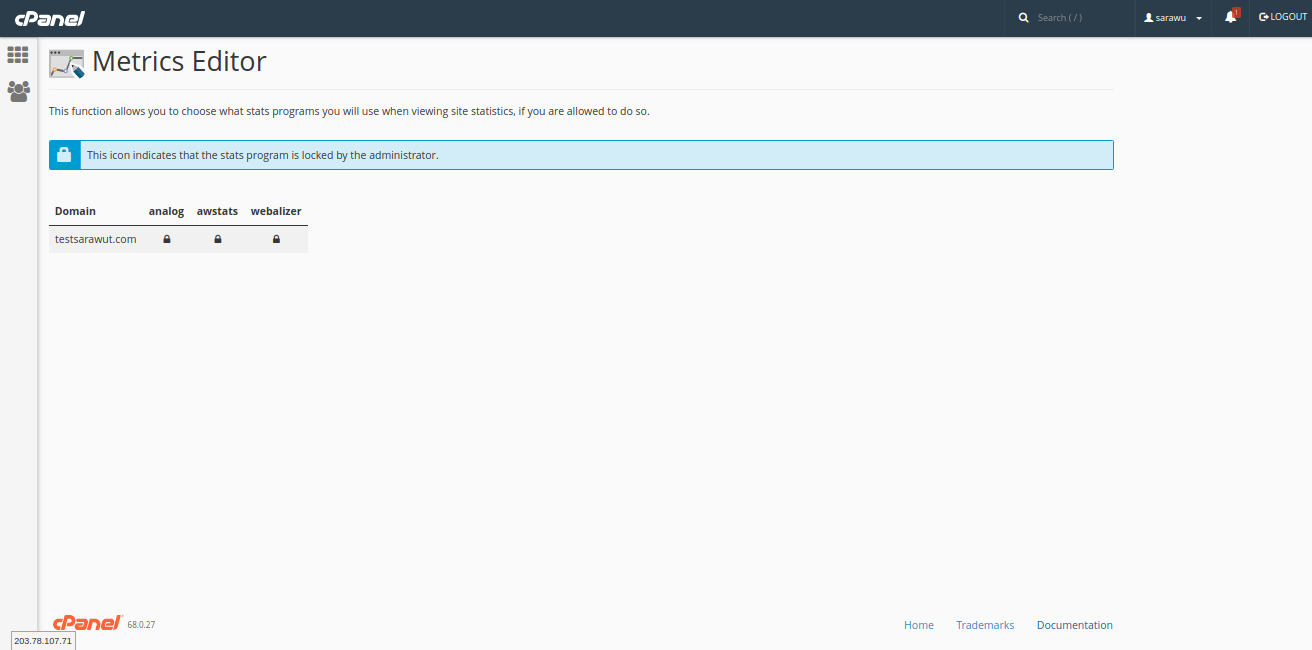Click the cPanel logo in top header
Viewport: 1312px width, 650px height.
(x=49, y=18)
